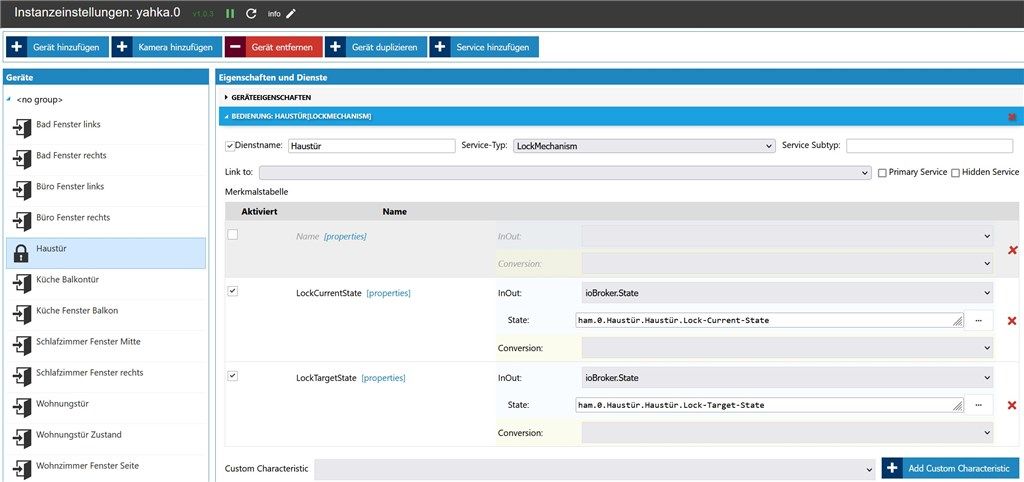Browse state via ellipsis button for LockTargetState
Screen dimensions: 1024x482
tap(979, 405)
